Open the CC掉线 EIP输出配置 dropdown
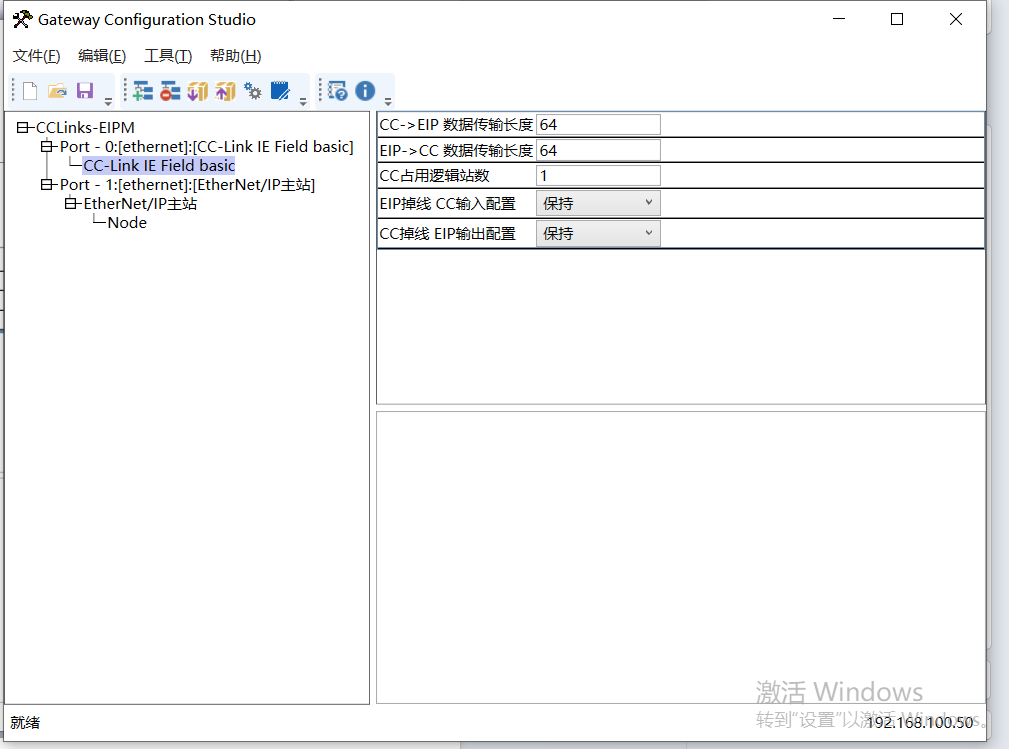Screen dimensions: 1009x749 [x=598, y=233]
